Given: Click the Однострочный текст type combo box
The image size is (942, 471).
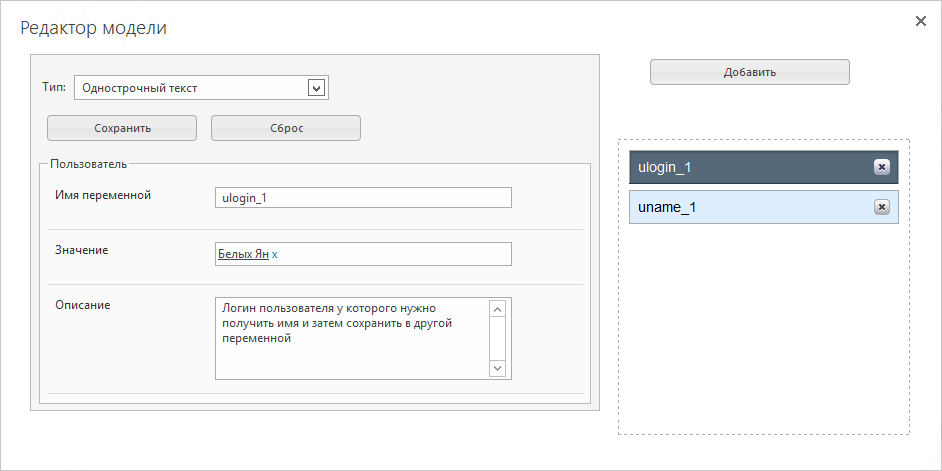Looking at the screenshot, I should [201, 88].
